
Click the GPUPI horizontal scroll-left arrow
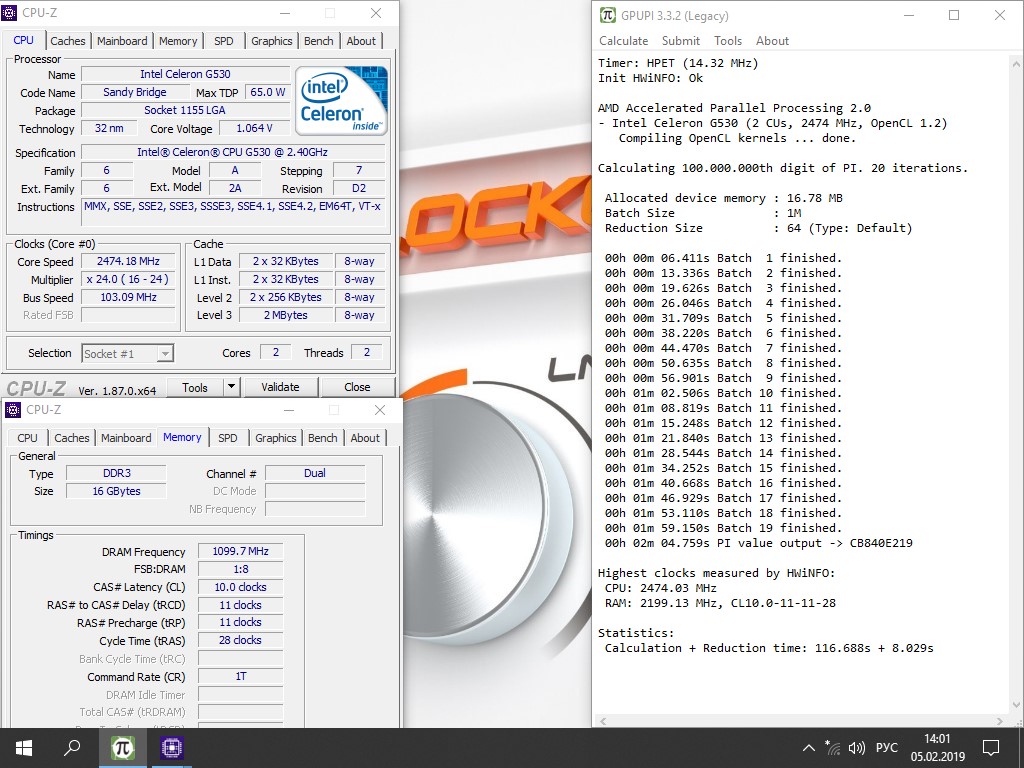click(x=603, y=721)
